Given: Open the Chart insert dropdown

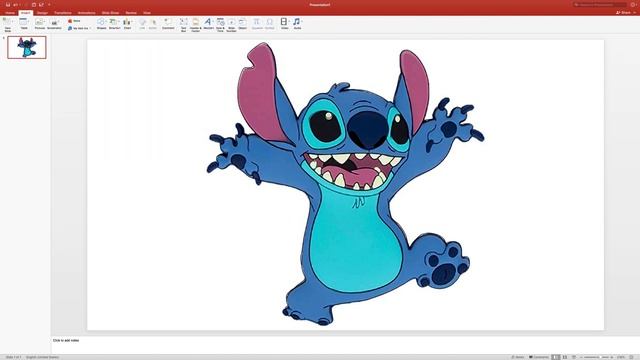Looking at the screenshot, I should coord(127,24).
